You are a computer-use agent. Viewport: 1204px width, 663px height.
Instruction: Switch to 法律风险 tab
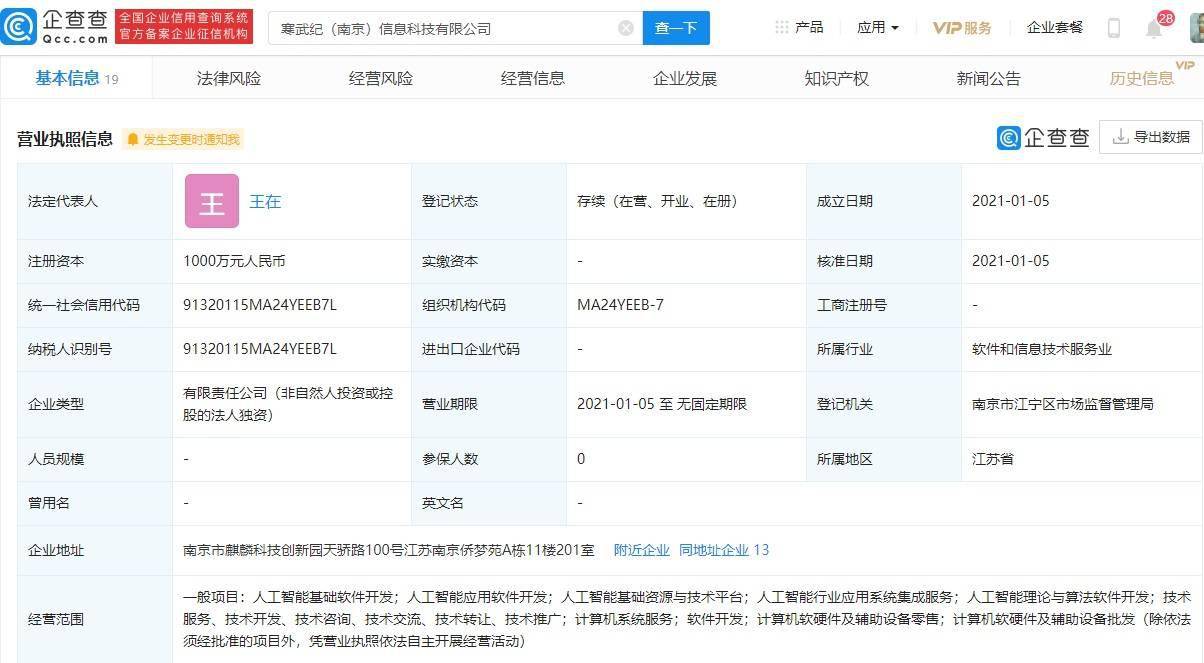point(229,78)
